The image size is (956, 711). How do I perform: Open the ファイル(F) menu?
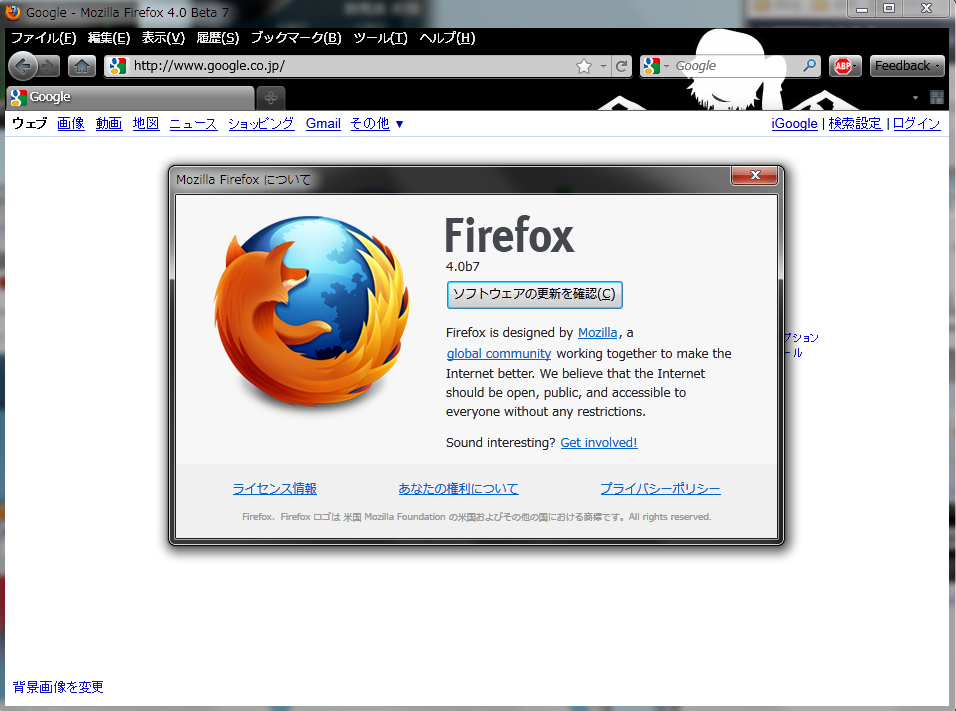coord(43,38)
